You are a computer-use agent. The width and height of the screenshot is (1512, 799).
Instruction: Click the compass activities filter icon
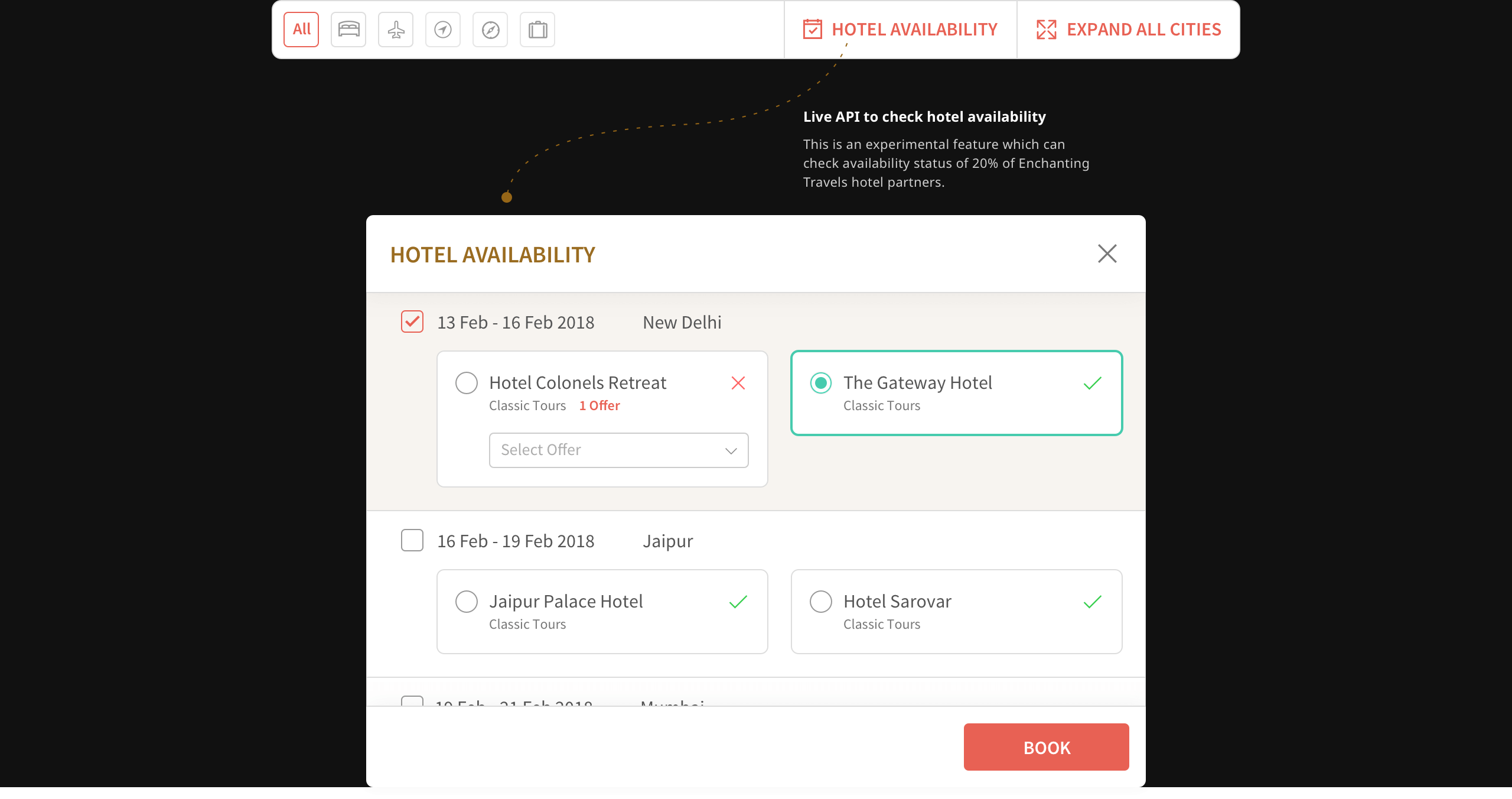[x=490, y=30]
